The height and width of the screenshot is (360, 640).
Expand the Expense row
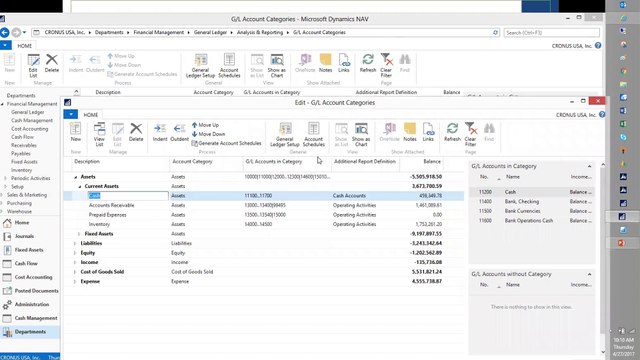click(75, 282)
